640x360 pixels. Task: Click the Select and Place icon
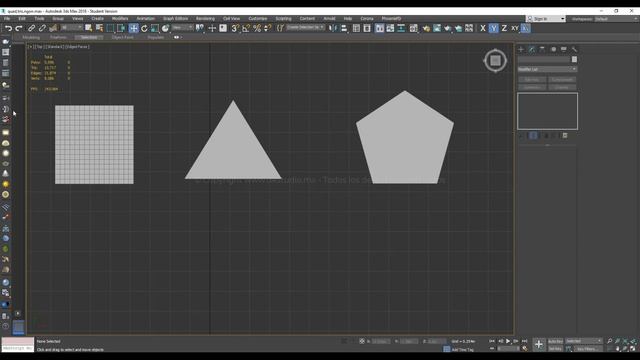coord(165,28)
